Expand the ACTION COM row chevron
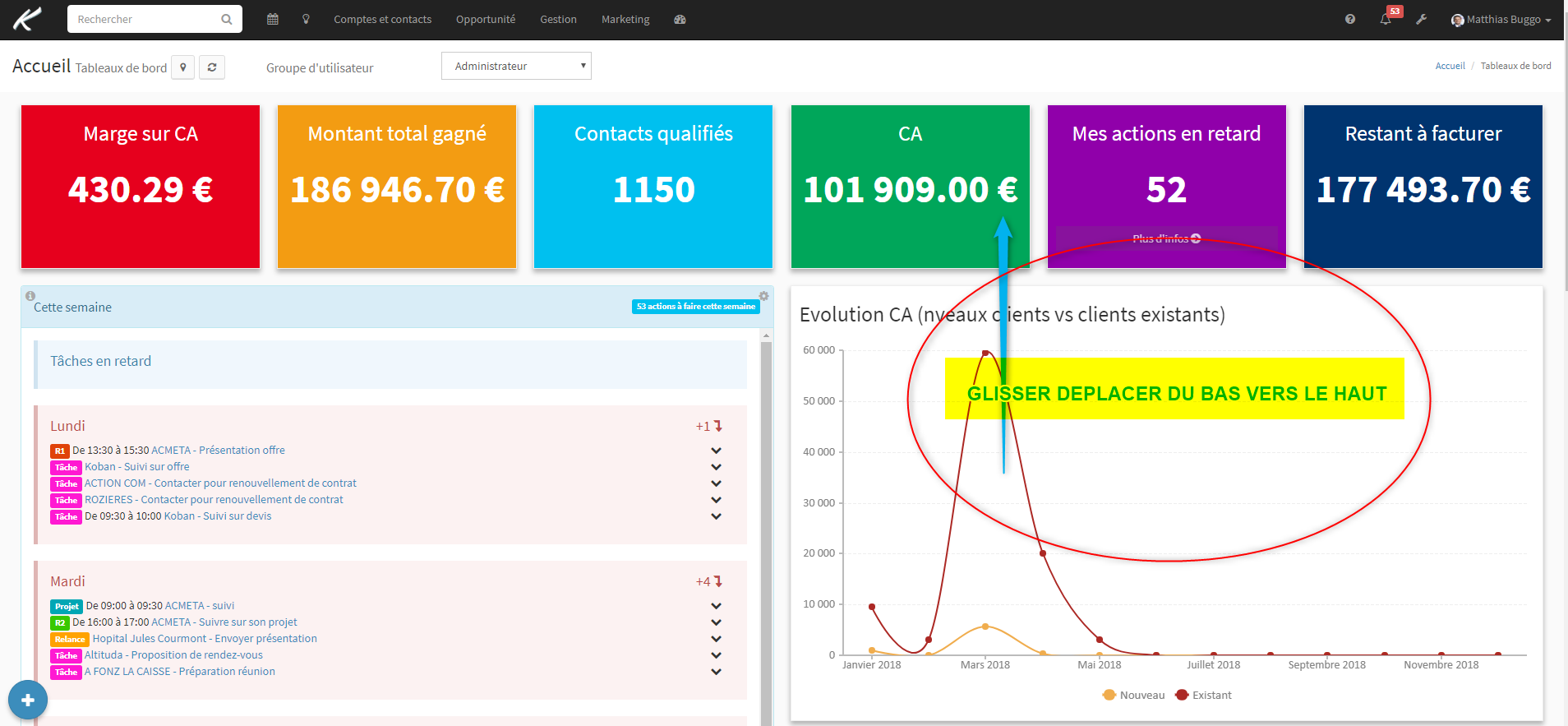 pos(716,483)
